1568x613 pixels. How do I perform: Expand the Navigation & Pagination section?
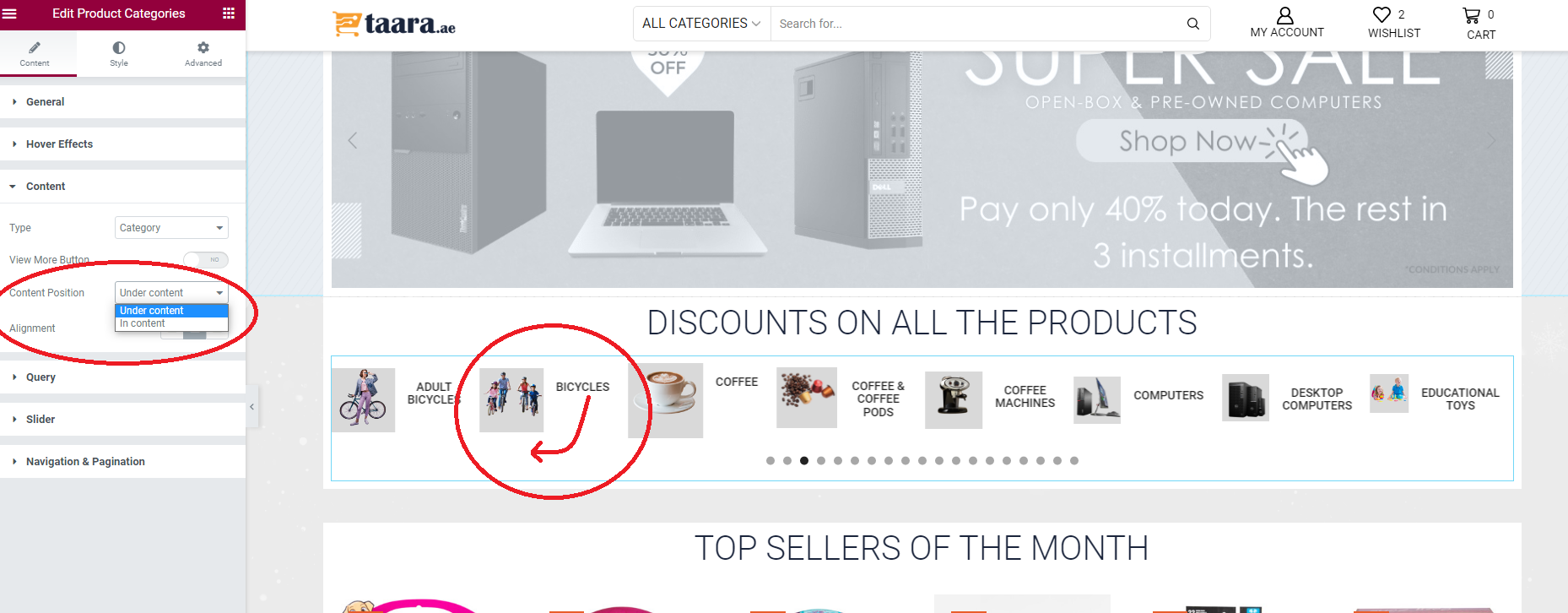pos(123,462)
